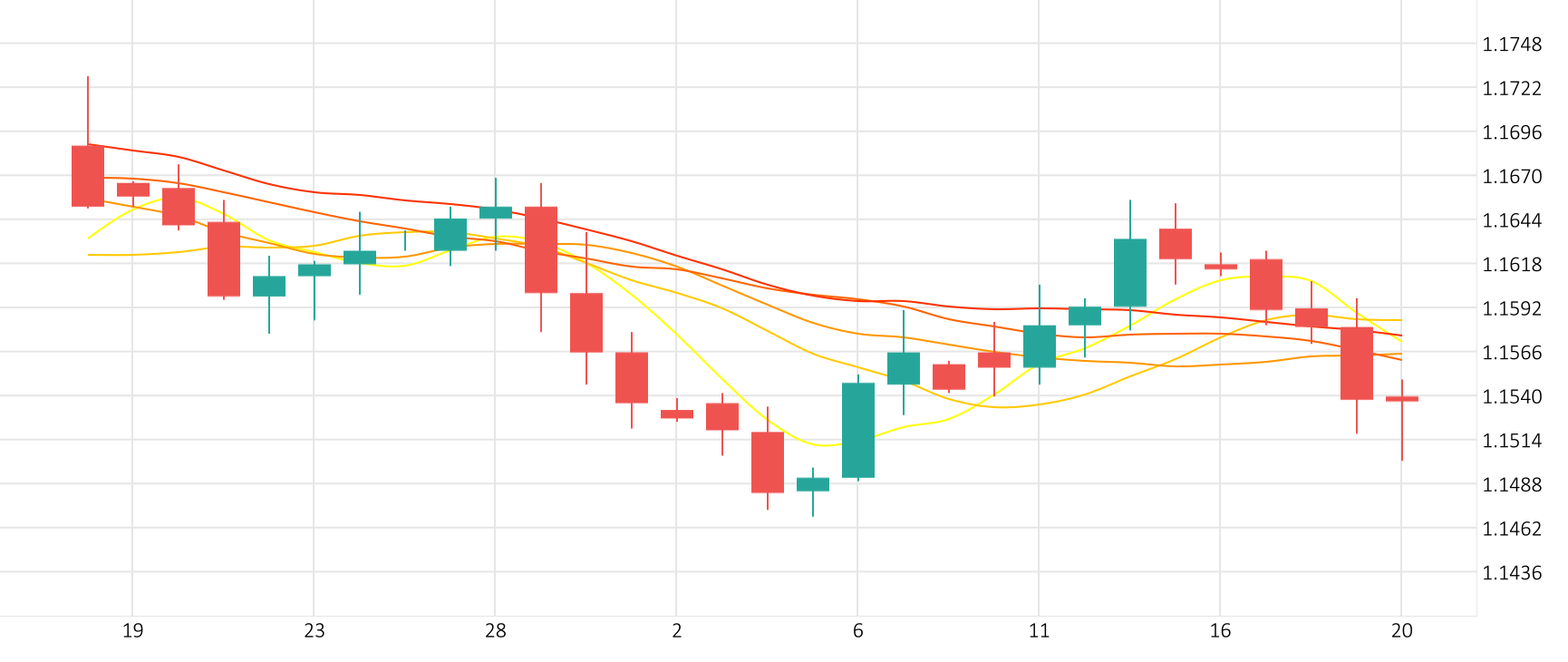Select date label 11 on time axis
This screenshot has width=1568, height=662.
pyautogui.click(x=1039, y=631)
